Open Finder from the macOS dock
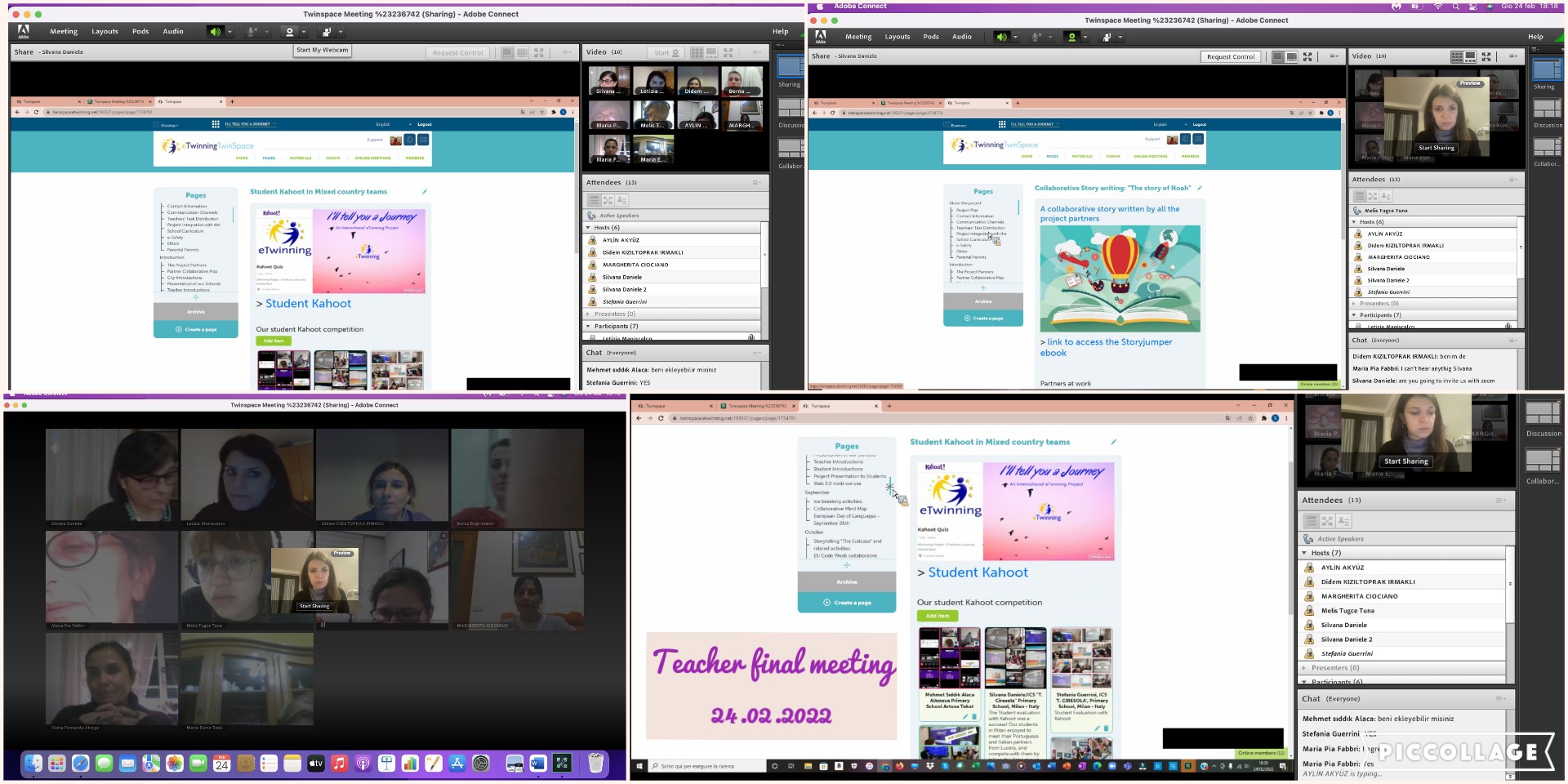Image resolution: width=1568 pixels, height=784 pixels. point(33,764)
